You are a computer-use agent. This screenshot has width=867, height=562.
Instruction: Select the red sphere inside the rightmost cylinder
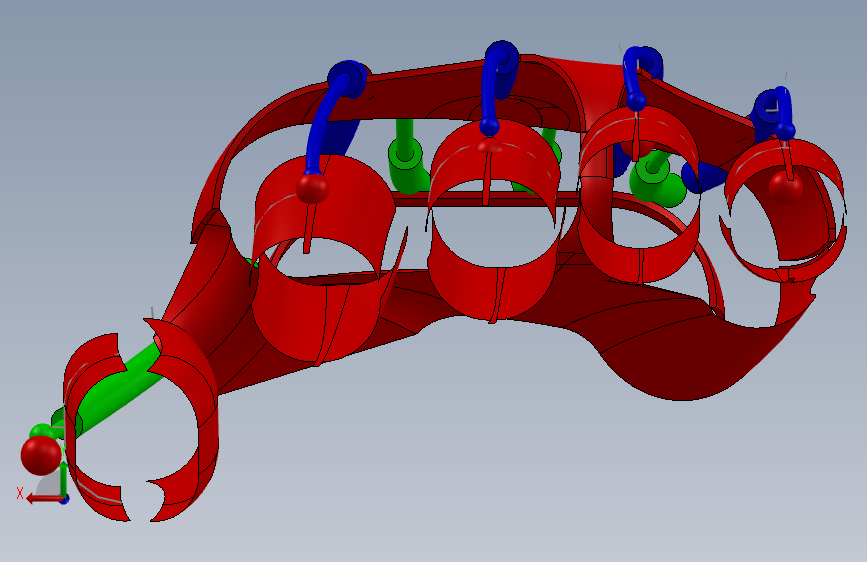[x=786, y=187]
